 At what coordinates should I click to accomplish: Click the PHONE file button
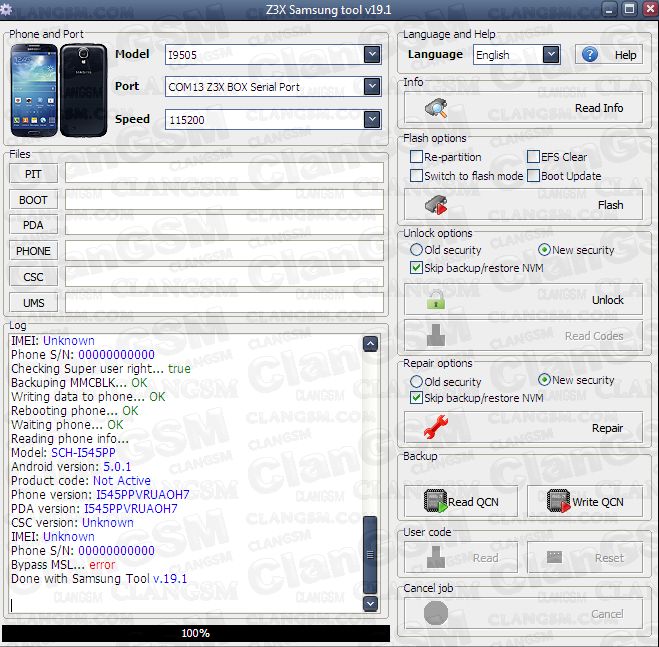(33, 251)
